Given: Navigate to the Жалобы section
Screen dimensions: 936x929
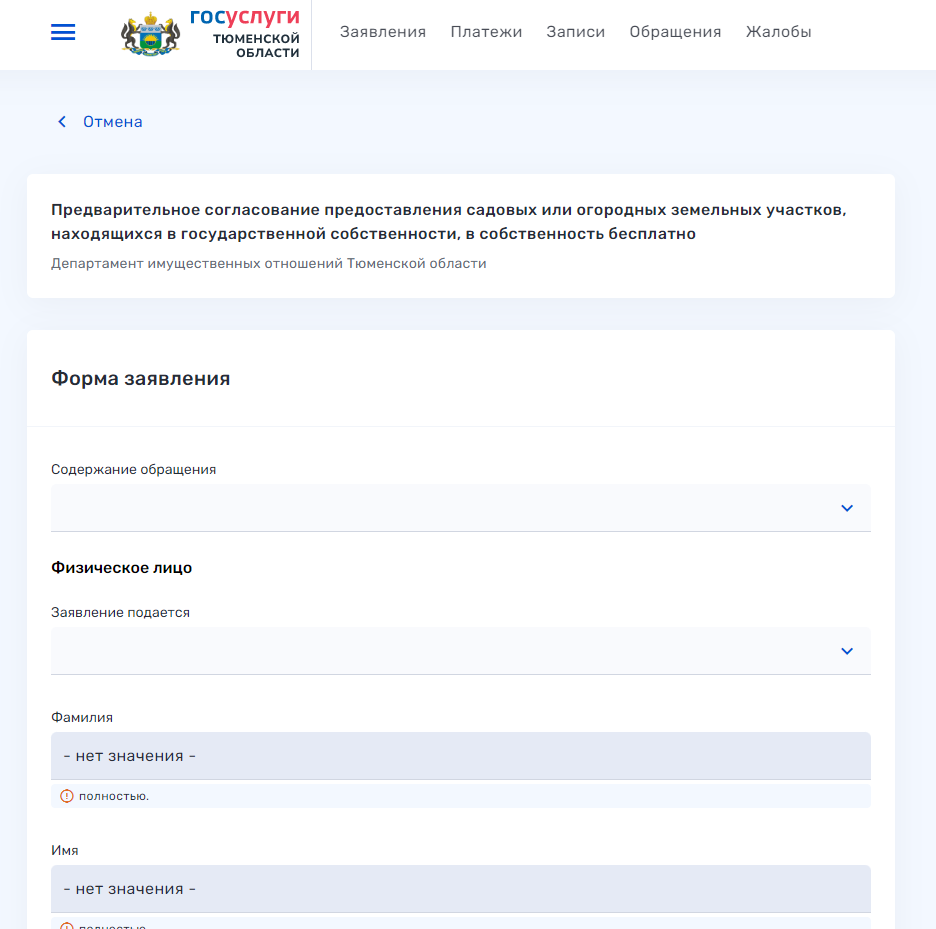Looking at the screenshot, I should 778,32.
